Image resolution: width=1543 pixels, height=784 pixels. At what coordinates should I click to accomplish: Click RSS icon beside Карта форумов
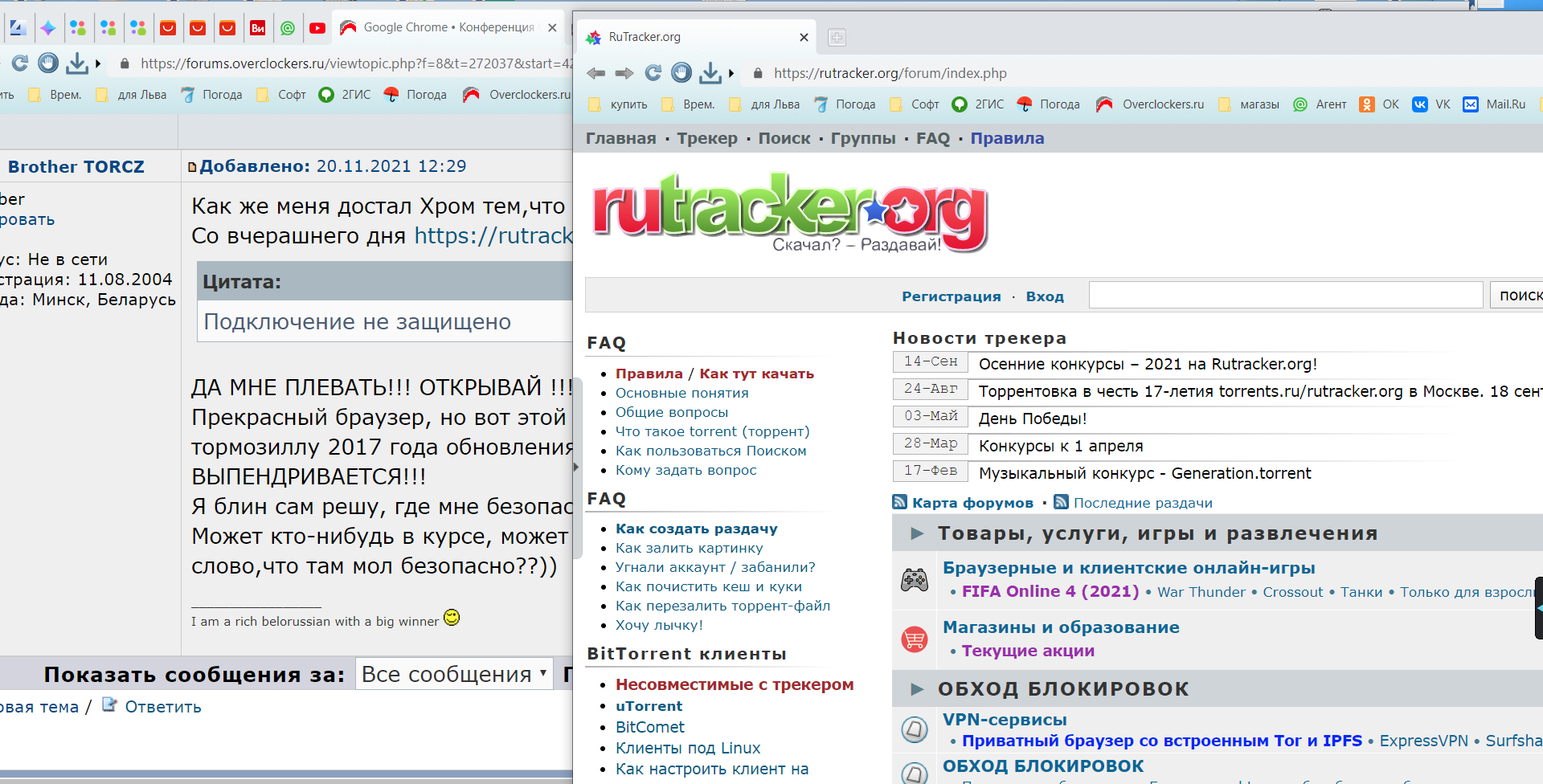pos(900,502)
